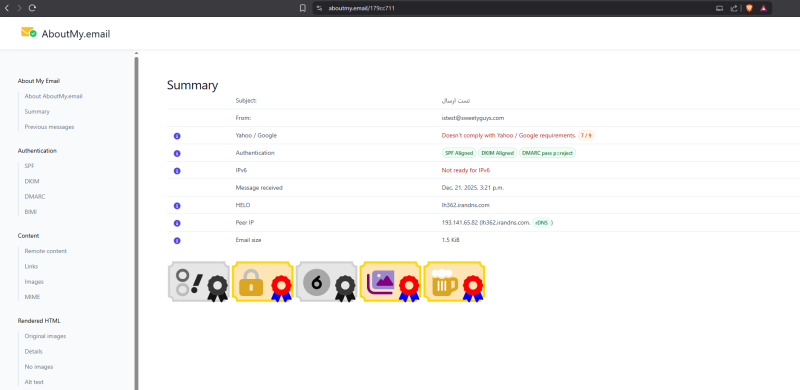This screenshot has width=800, height=390.
Task: Click the grey IPv6 number six badge
Action: [327, 281]
